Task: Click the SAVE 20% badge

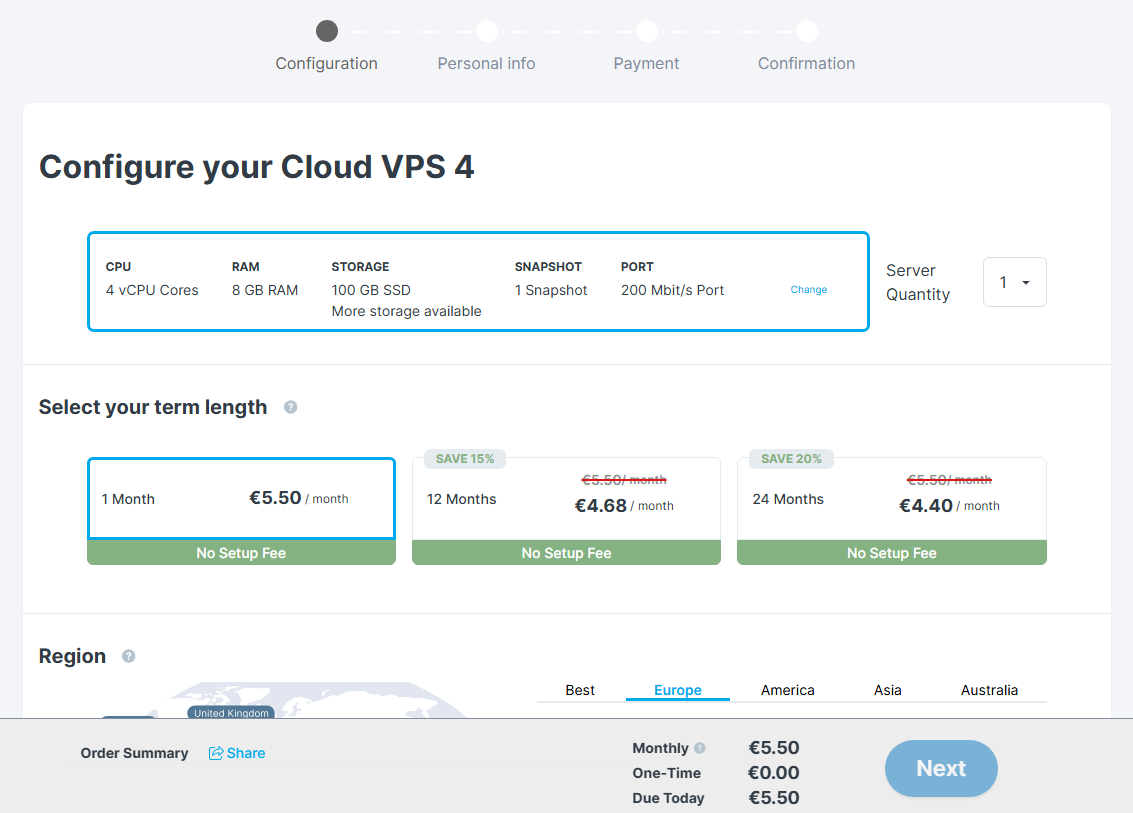Action: (x=791, y=459)
